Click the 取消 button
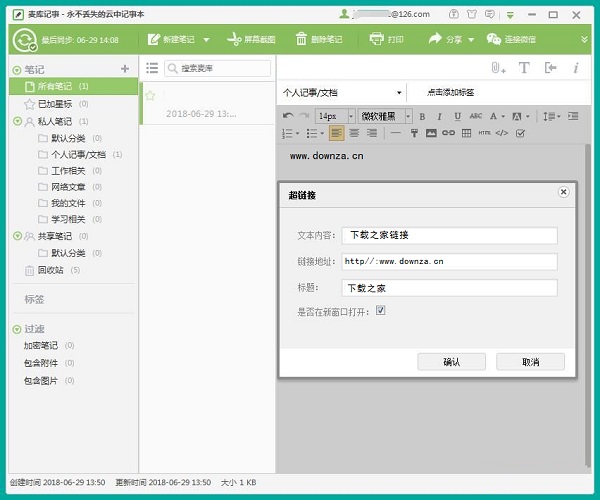Screen dimensions: 600x500 pyautogui.click(x=530, y=362)
